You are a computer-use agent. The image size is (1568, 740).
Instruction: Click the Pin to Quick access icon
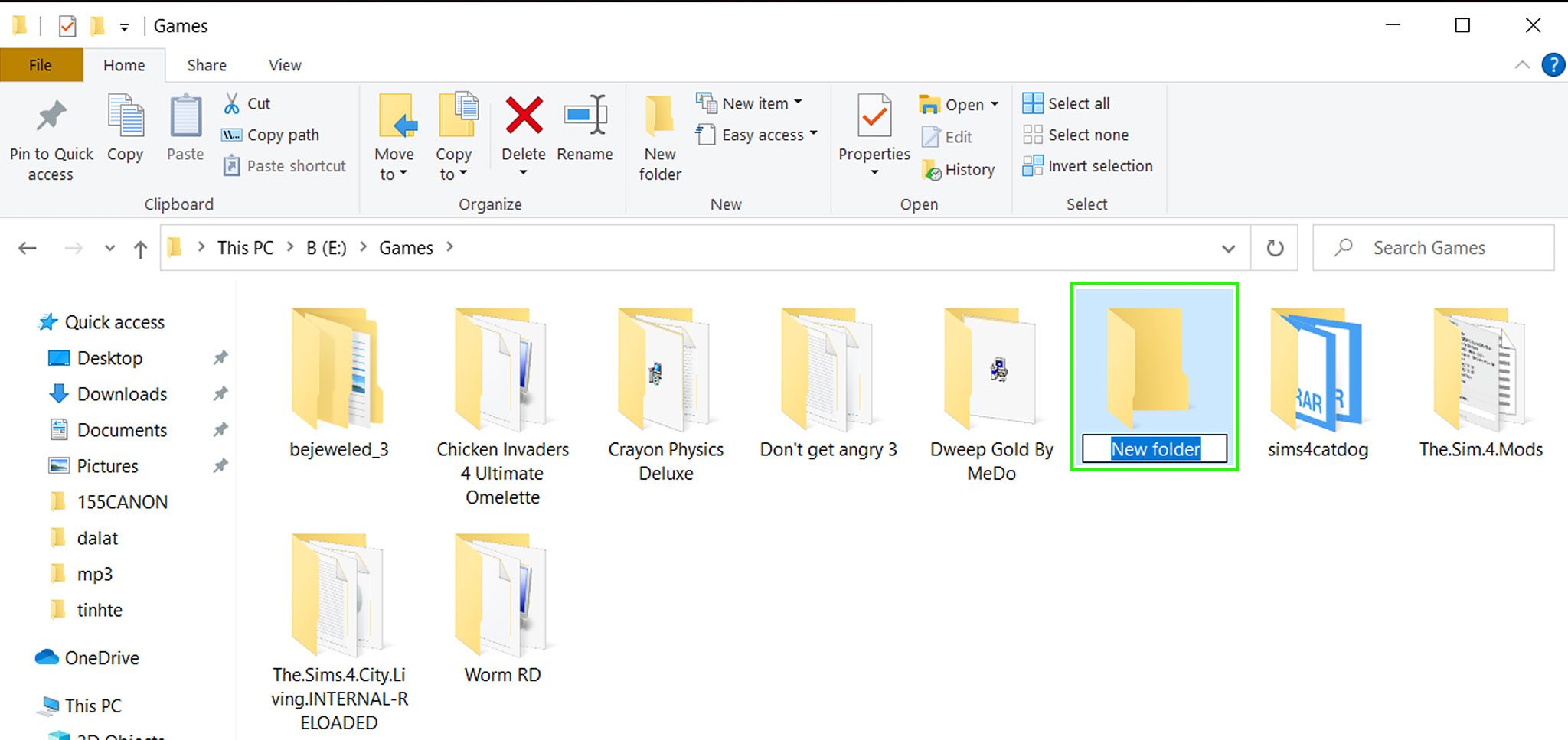pos(51,116)
